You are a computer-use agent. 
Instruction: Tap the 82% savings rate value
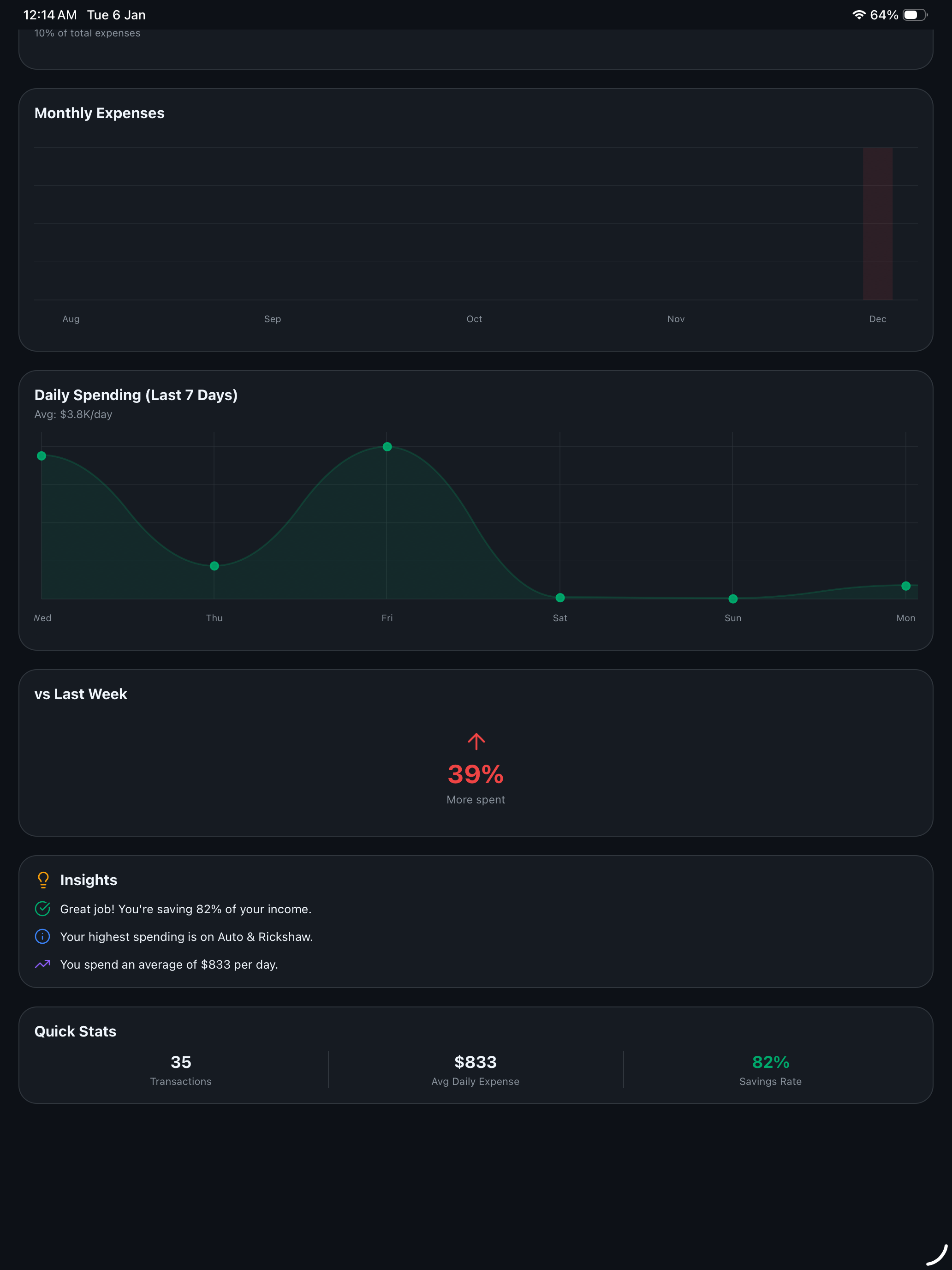(x=771, y=1062)
